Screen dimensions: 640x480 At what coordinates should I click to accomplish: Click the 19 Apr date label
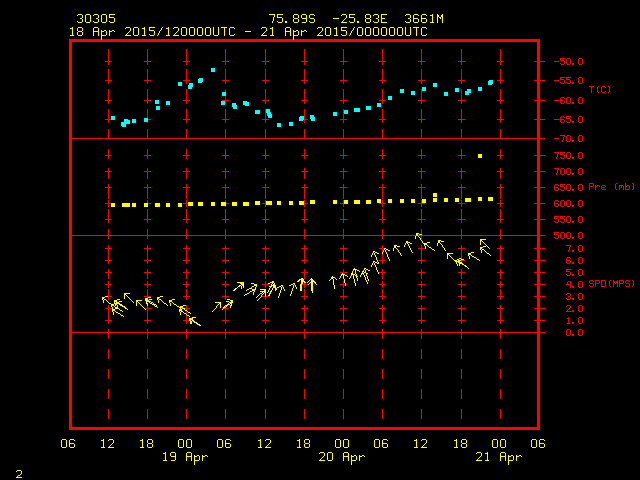(185, 458)
